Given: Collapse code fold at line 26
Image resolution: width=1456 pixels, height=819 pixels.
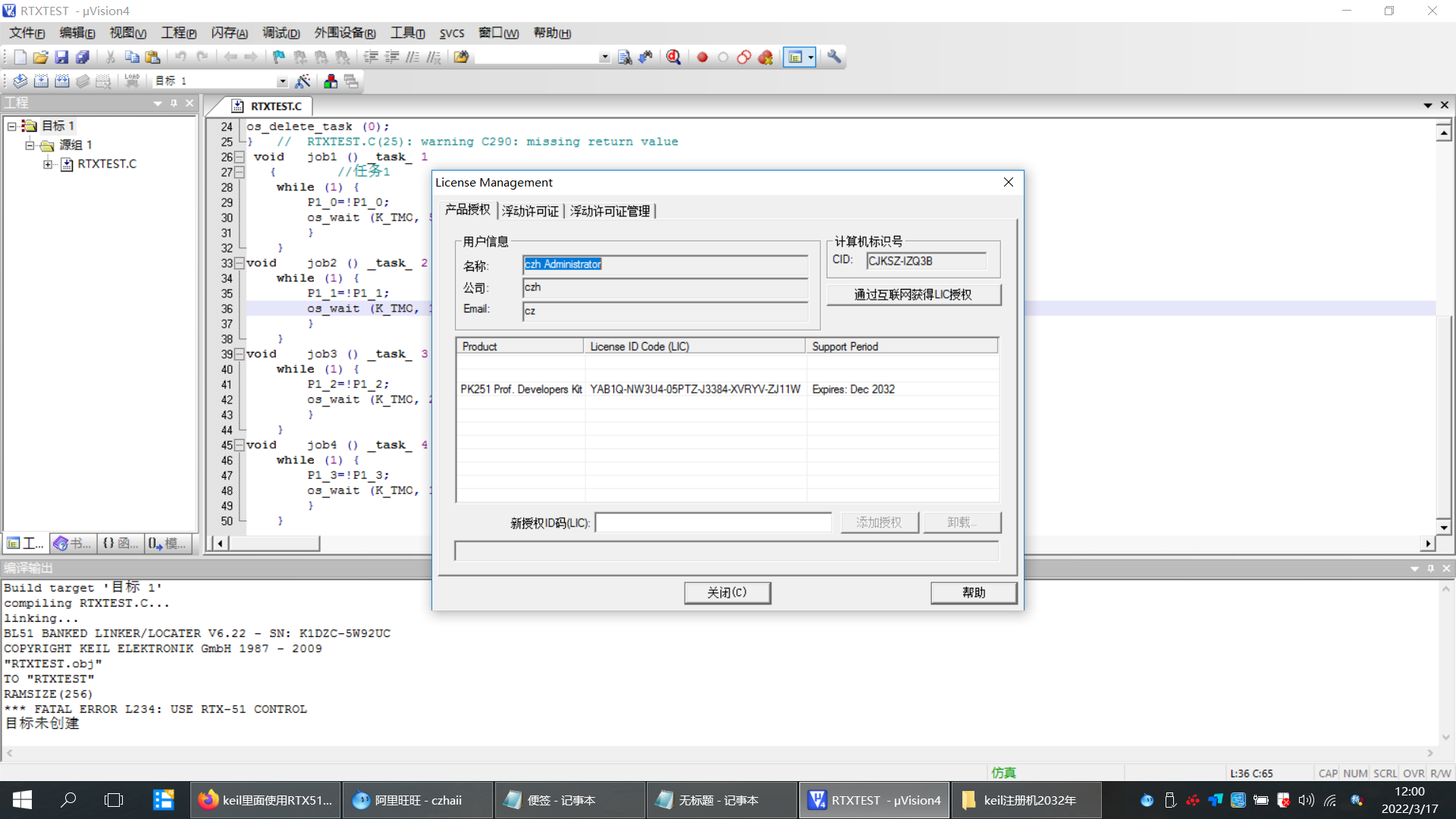Looking at the screenshot, I should tap(239, 157).
